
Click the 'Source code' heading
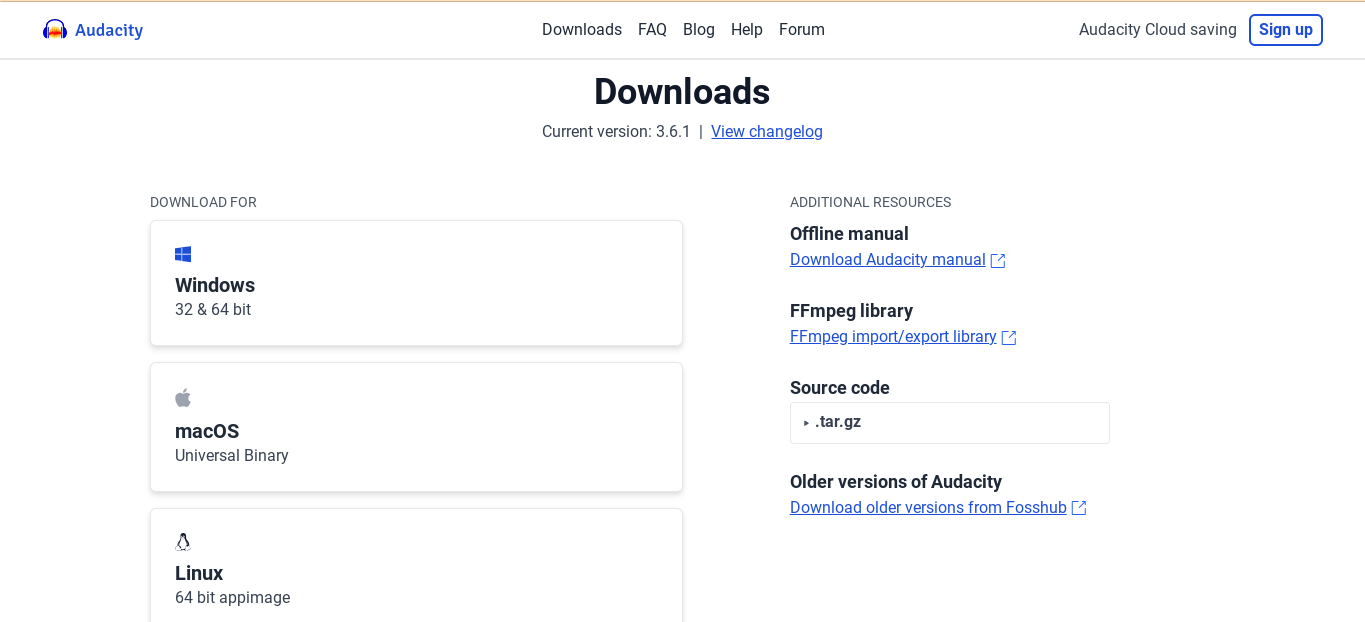[840, 388]
